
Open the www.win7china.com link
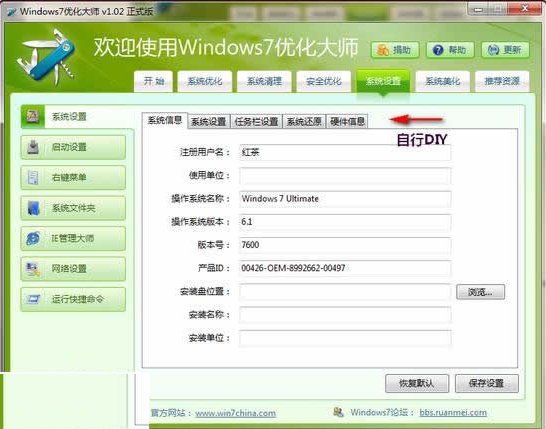[235, 413]
